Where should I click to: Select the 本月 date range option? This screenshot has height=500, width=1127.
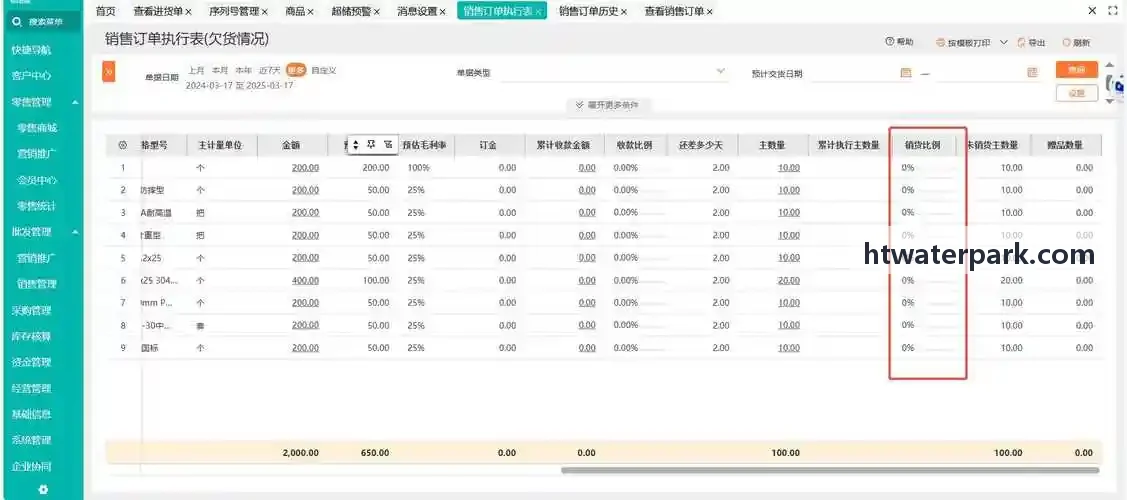[x=220, y=70]
